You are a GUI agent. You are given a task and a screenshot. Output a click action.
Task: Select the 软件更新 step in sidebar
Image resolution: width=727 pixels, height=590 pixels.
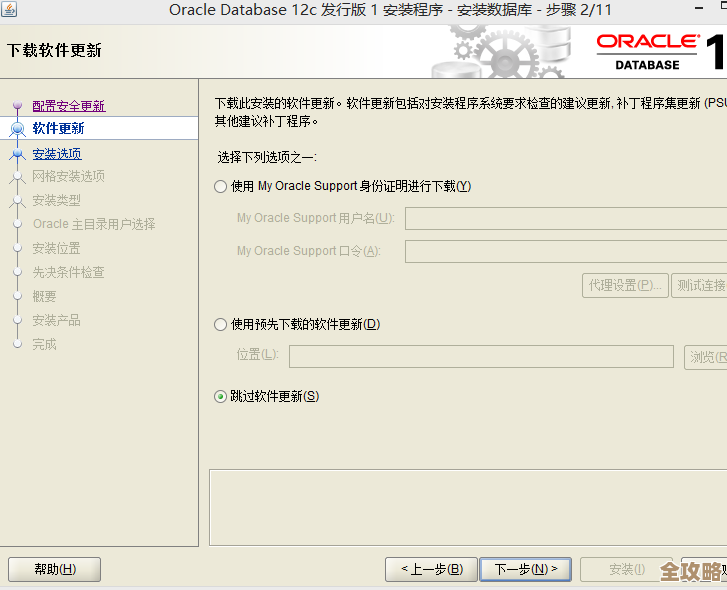pos(58,128)
